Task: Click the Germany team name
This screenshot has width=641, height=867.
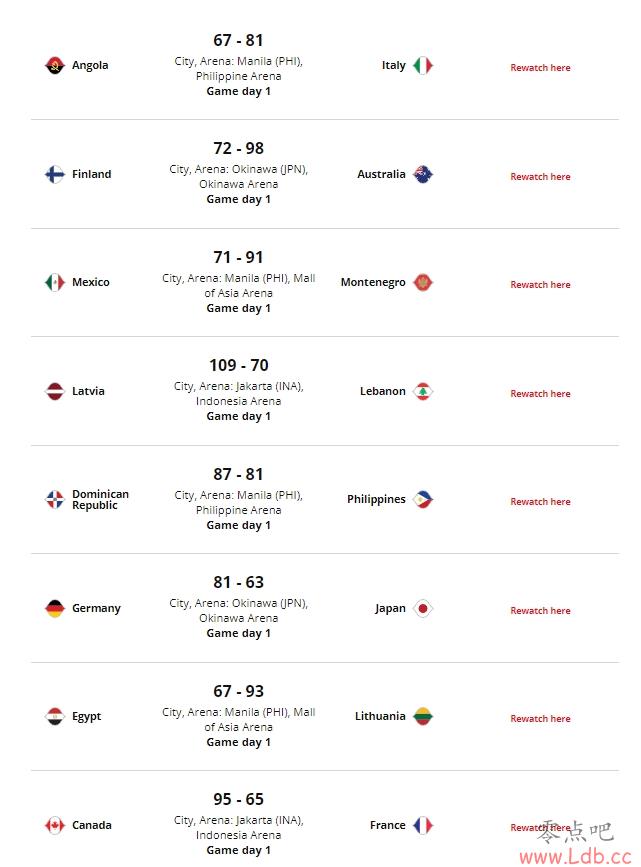Action: [96, 608]
